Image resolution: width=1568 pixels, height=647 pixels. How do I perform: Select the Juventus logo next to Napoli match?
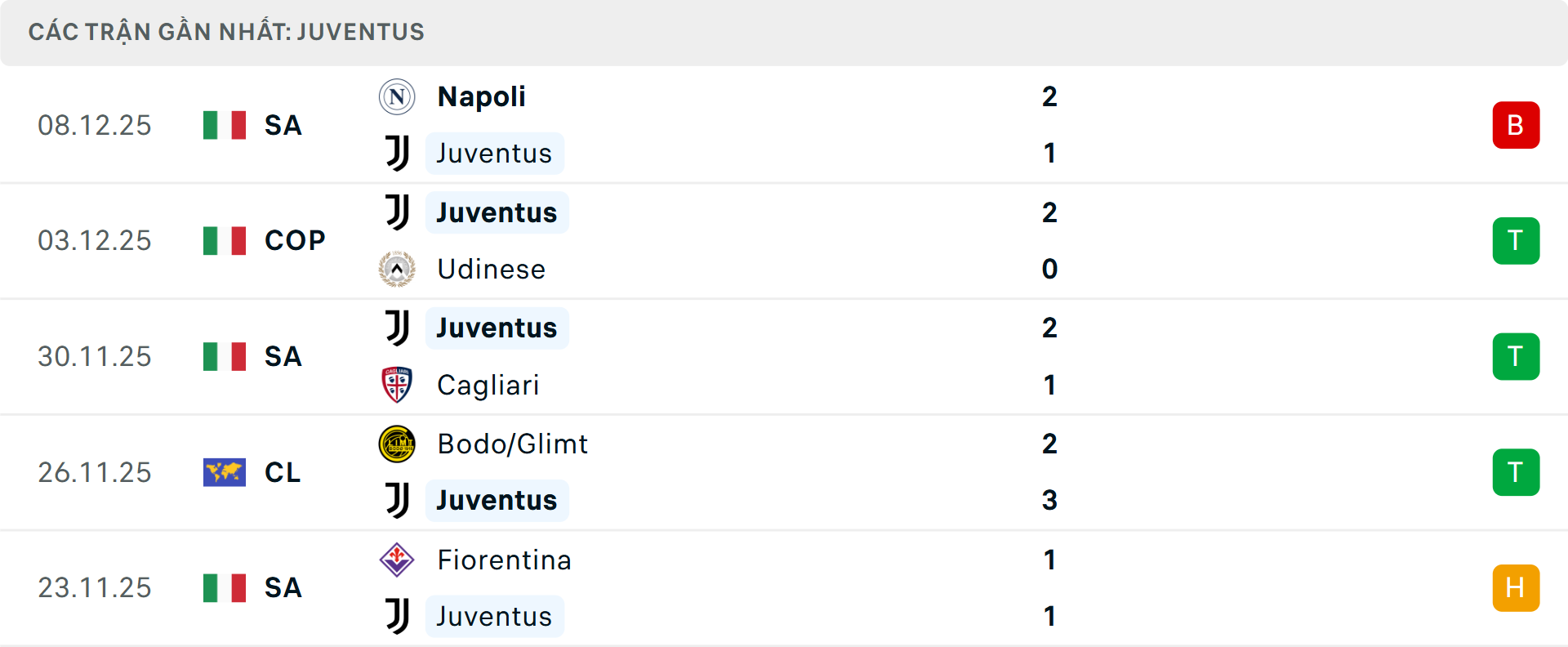(x=397, y=153)
